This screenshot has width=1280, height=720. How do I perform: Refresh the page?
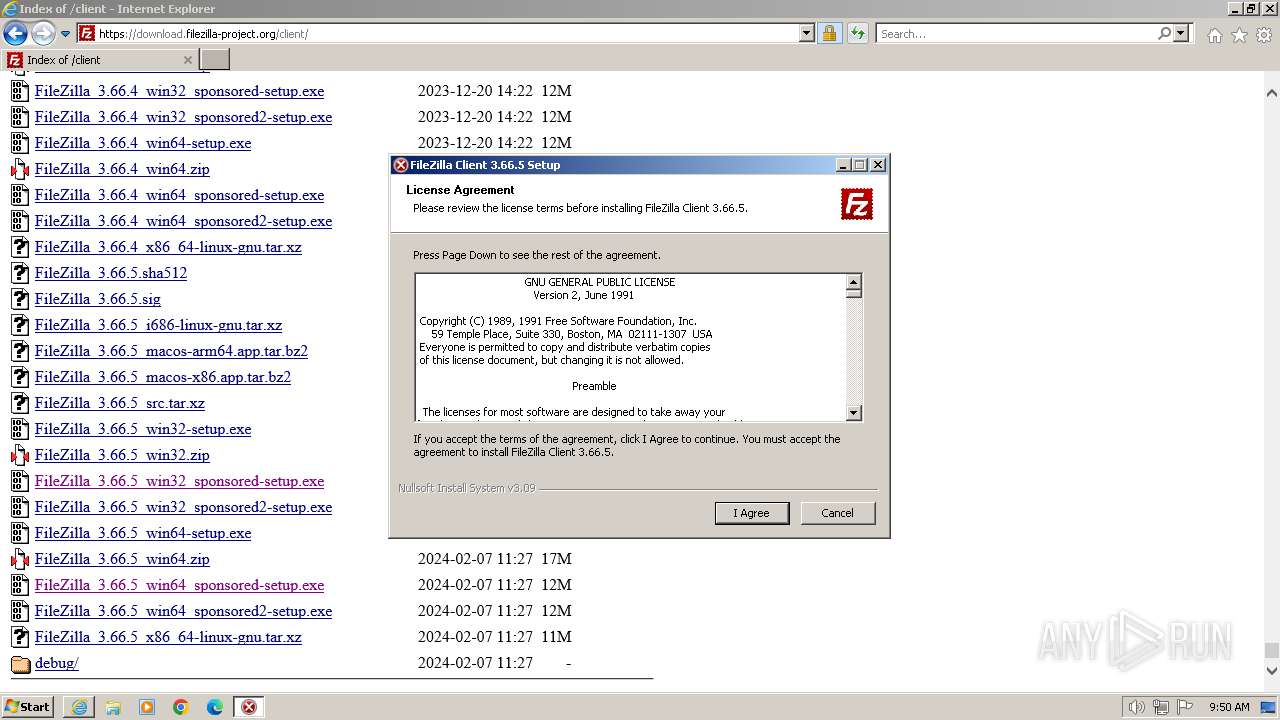tap(857, 33)
